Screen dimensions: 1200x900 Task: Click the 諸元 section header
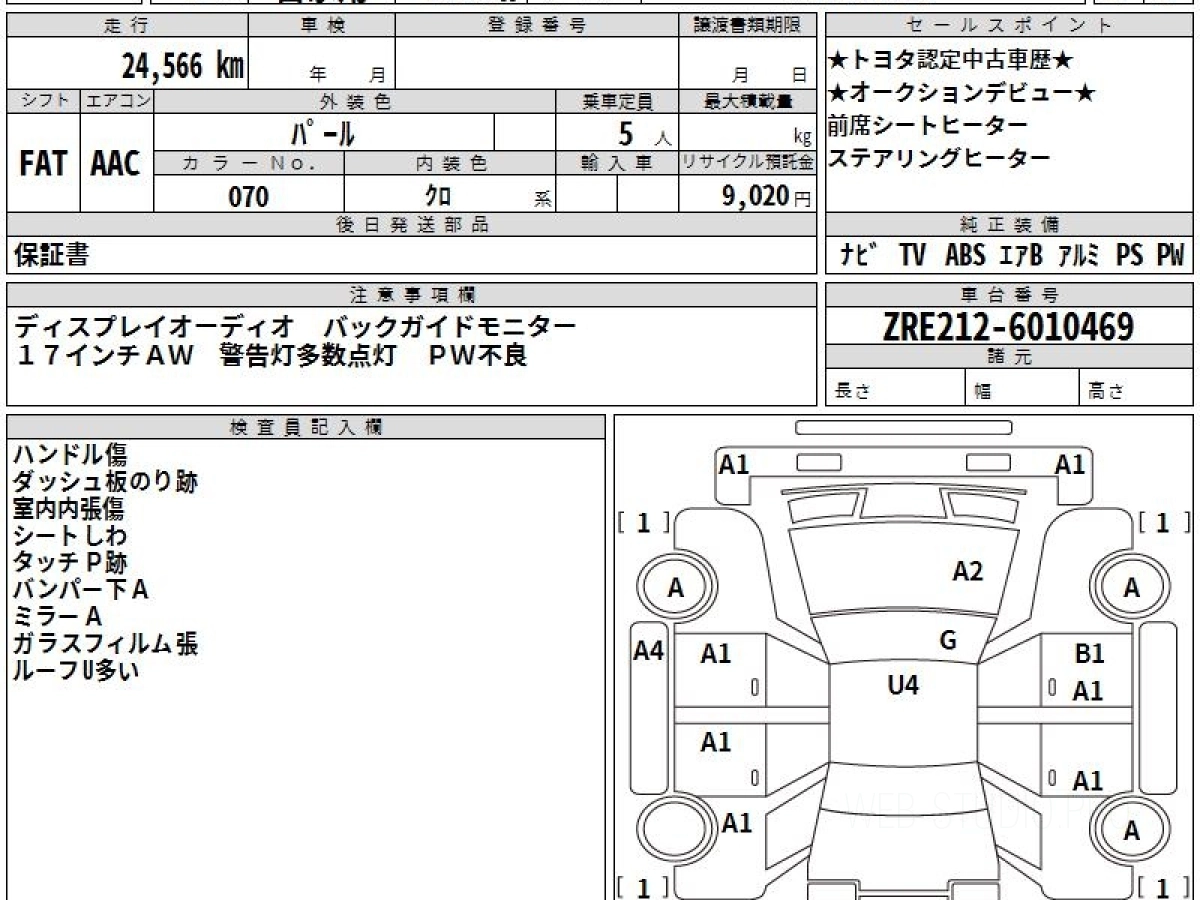click(x=1008, y=357)
